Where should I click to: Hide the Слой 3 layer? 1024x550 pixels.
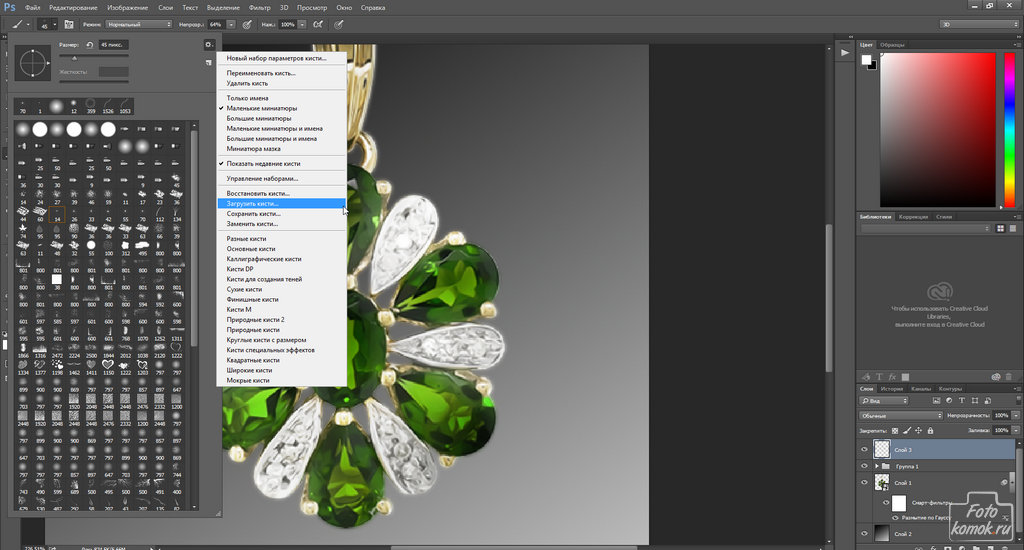pos(865,450)
